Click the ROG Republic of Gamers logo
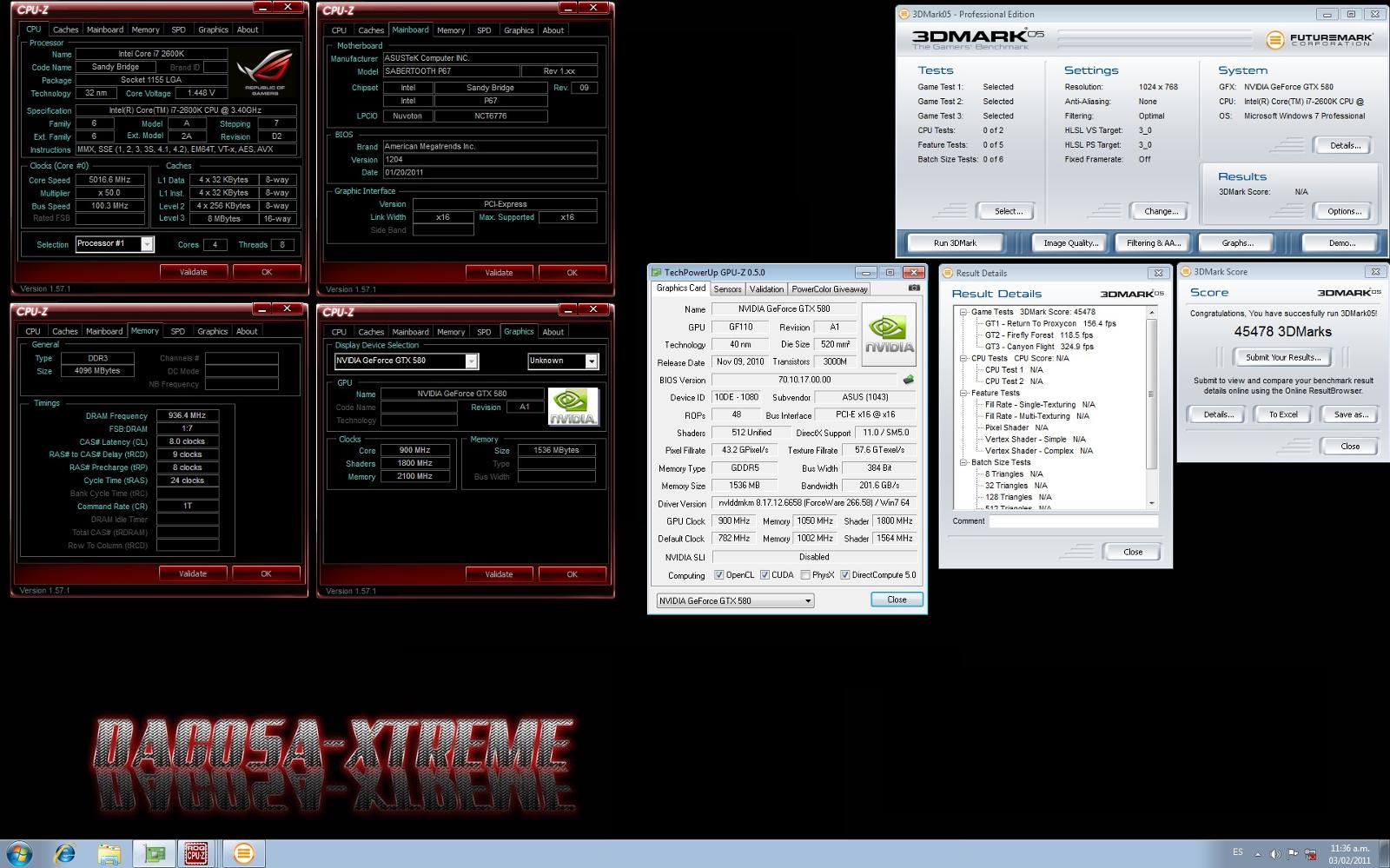This screenshot has width=1390, height=868. 265,71
